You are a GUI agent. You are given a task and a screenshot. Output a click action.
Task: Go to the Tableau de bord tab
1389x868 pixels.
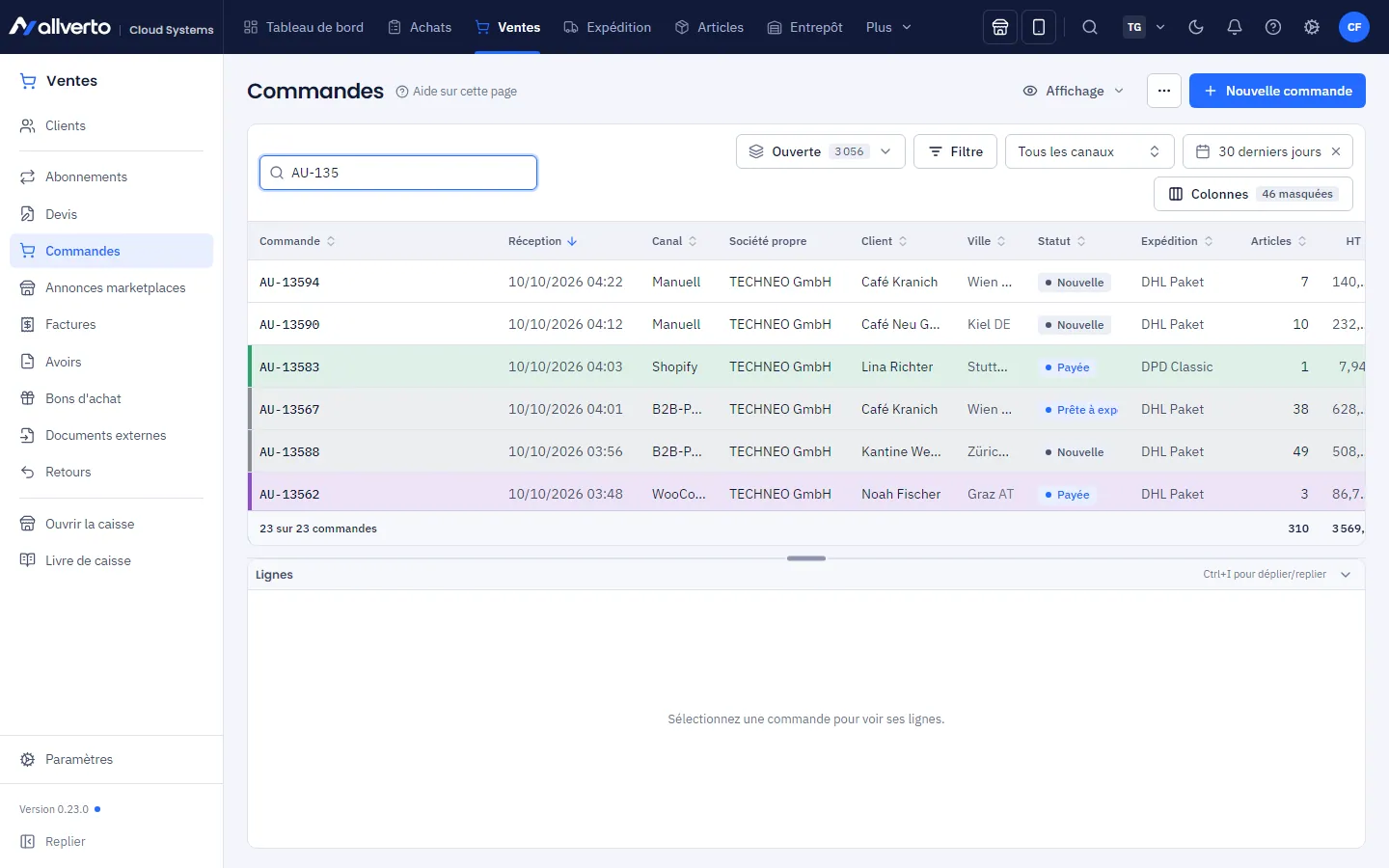tap(304, 27)
